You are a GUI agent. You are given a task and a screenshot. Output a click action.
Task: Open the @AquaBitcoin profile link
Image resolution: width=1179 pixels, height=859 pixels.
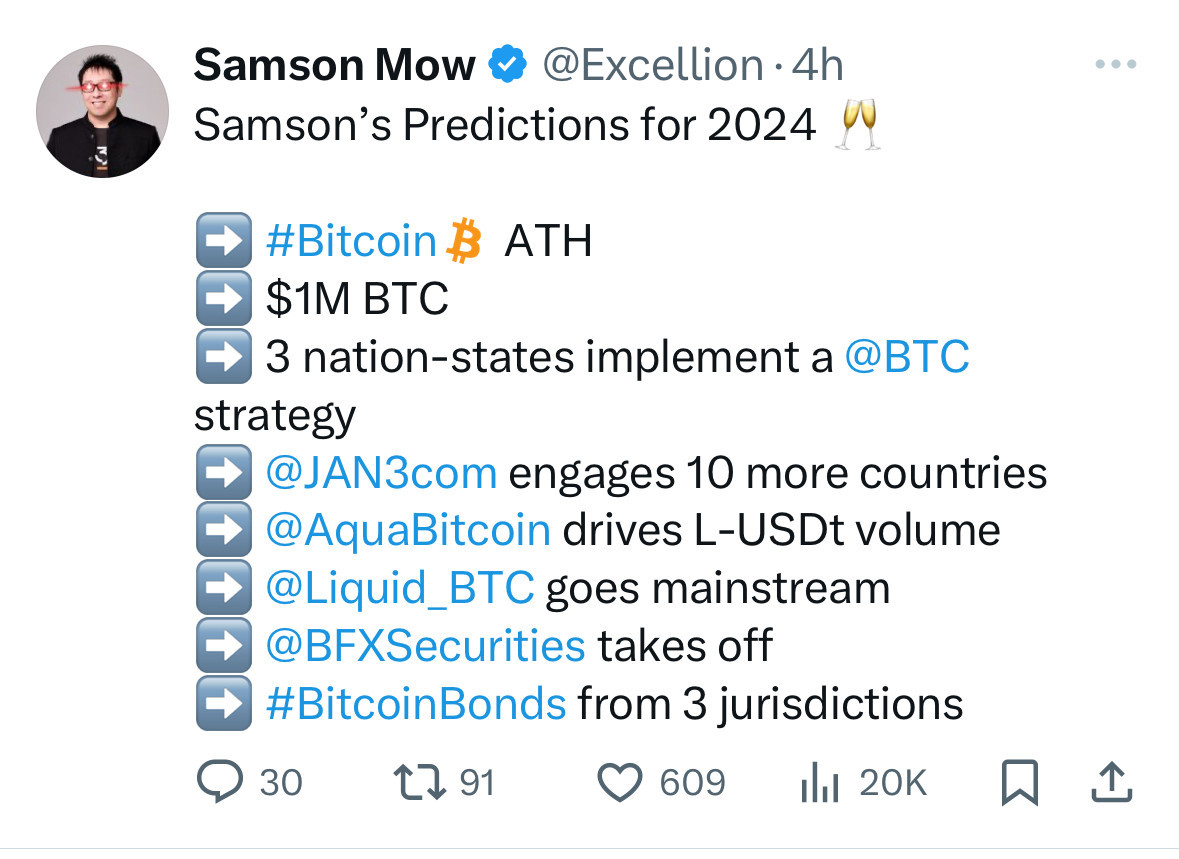[x=408, y=530]
